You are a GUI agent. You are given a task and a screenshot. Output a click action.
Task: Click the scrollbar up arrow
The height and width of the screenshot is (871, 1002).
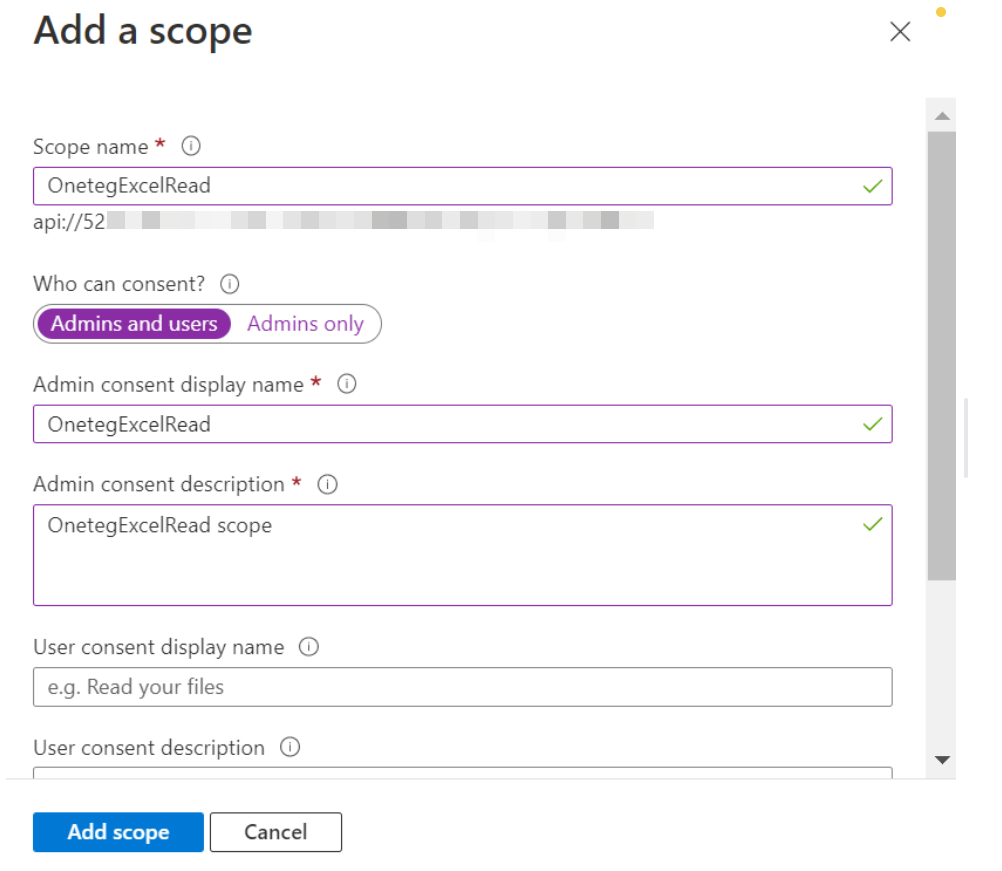941,117
